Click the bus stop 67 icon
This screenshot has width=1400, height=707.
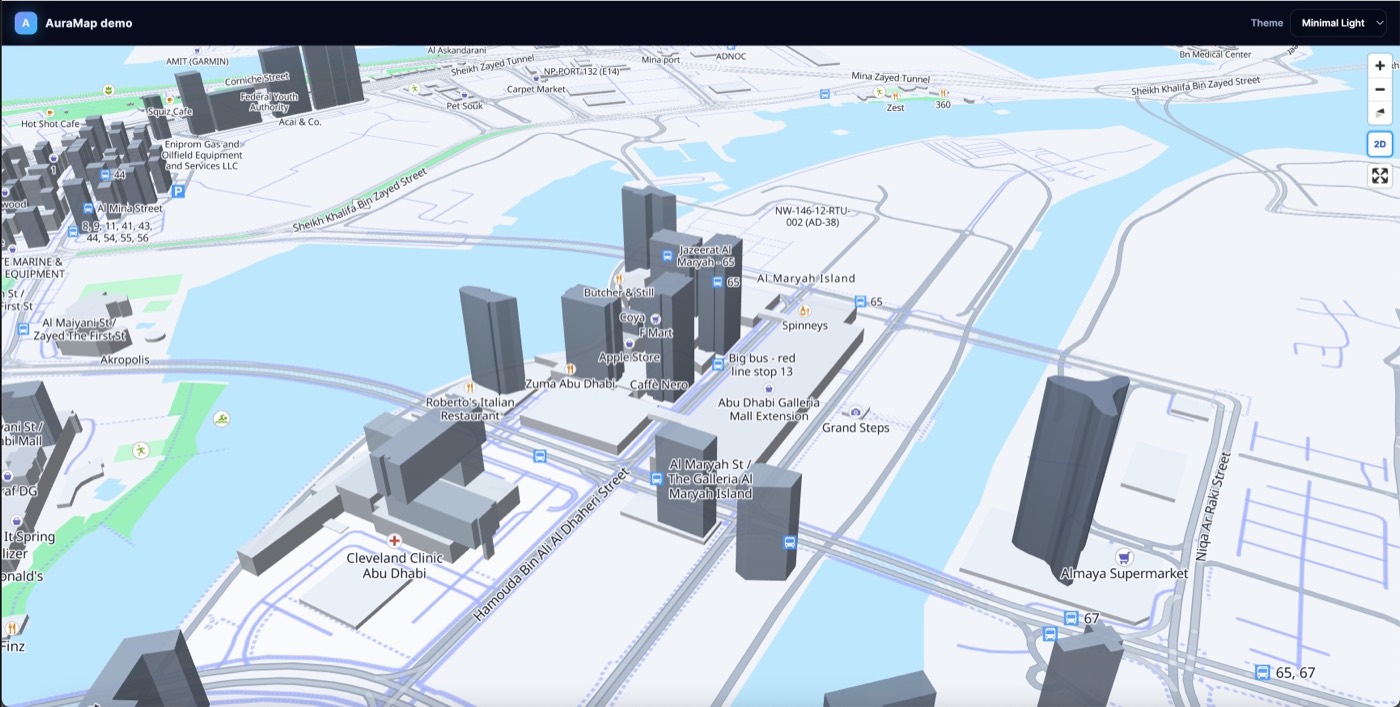(x=1071, y=618)
